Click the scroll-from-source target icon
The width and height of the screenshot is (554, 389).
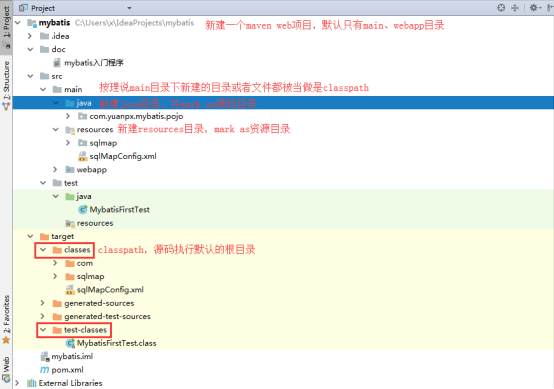coord(501,8)
